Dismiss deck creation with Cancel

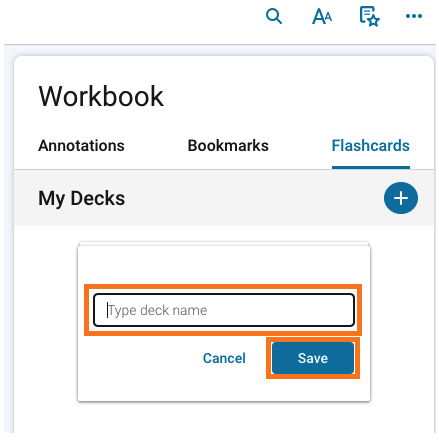tap(224, 358)
